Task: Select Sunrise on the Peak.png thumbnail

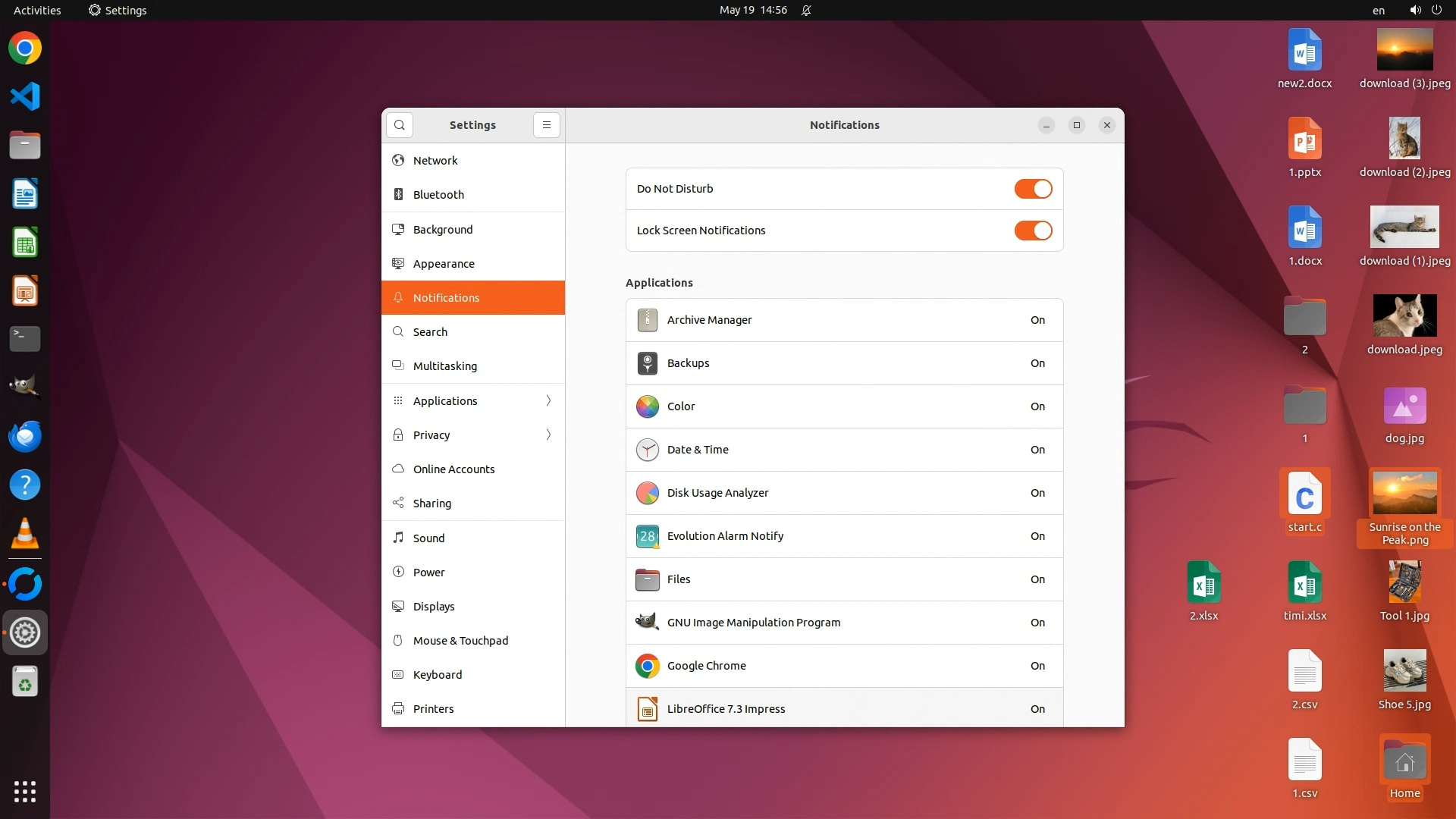Action: pos(1404,494)
